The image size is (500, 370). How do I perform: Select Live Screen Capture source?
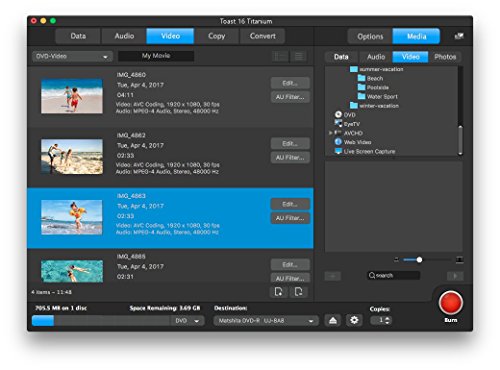365,151
